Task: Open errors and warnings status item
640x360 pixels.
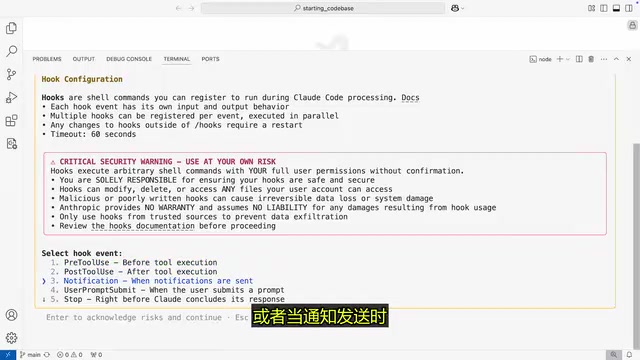Action: coord(69,355)
